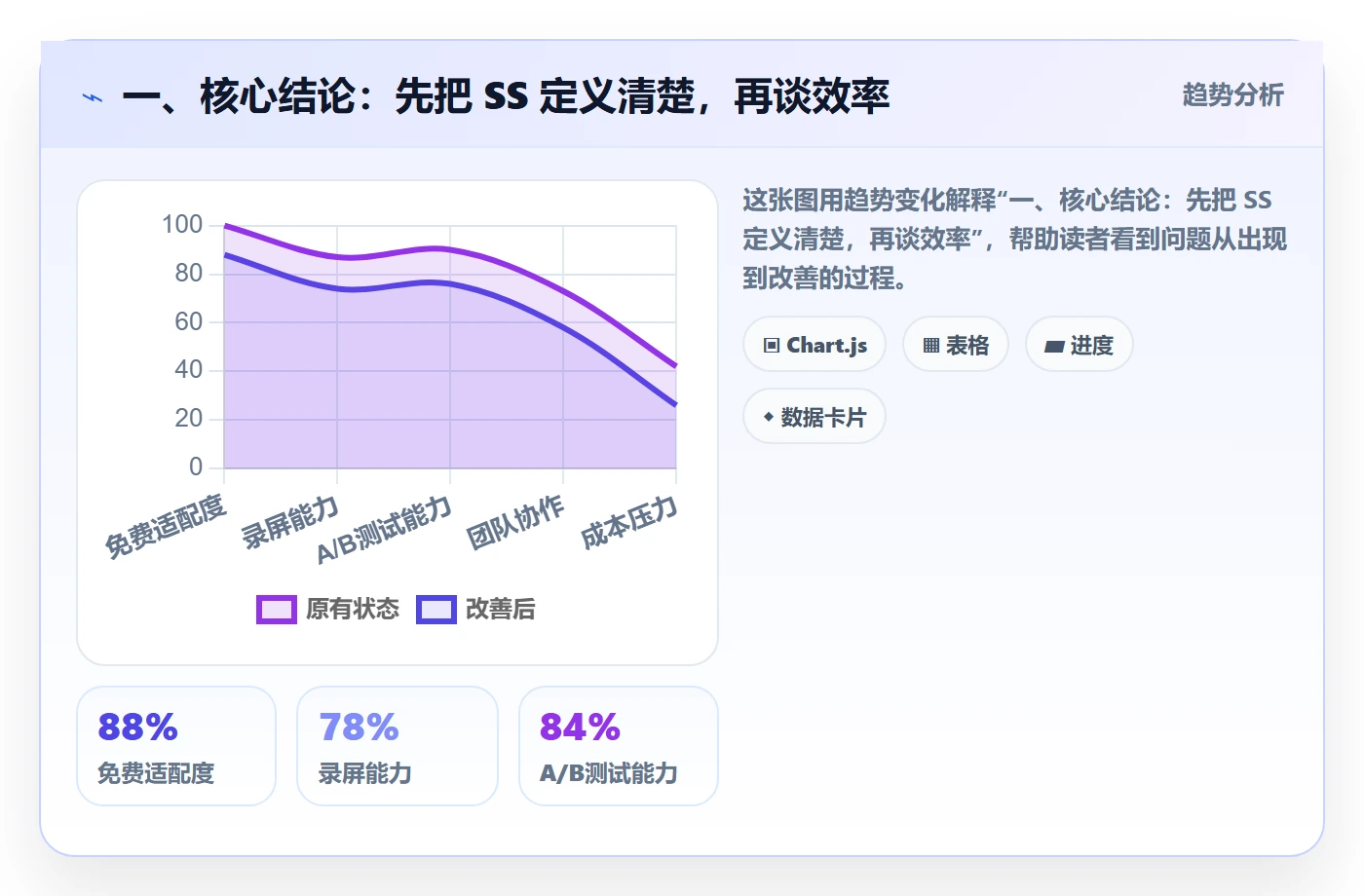Click the lightning bolt icon beside the title
The height and width of the screenshot is (896, 1364).
click(x=93, y=97)
